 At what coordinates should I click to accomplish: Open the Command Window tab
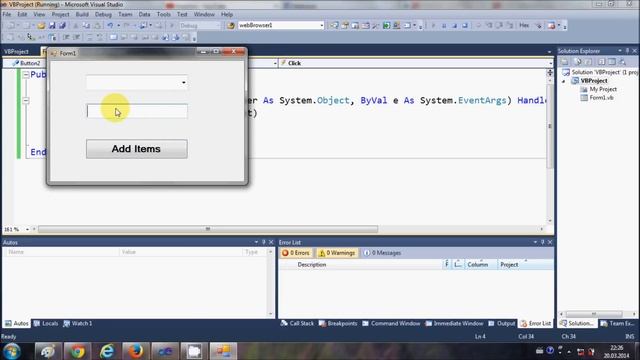click(391, 323)
